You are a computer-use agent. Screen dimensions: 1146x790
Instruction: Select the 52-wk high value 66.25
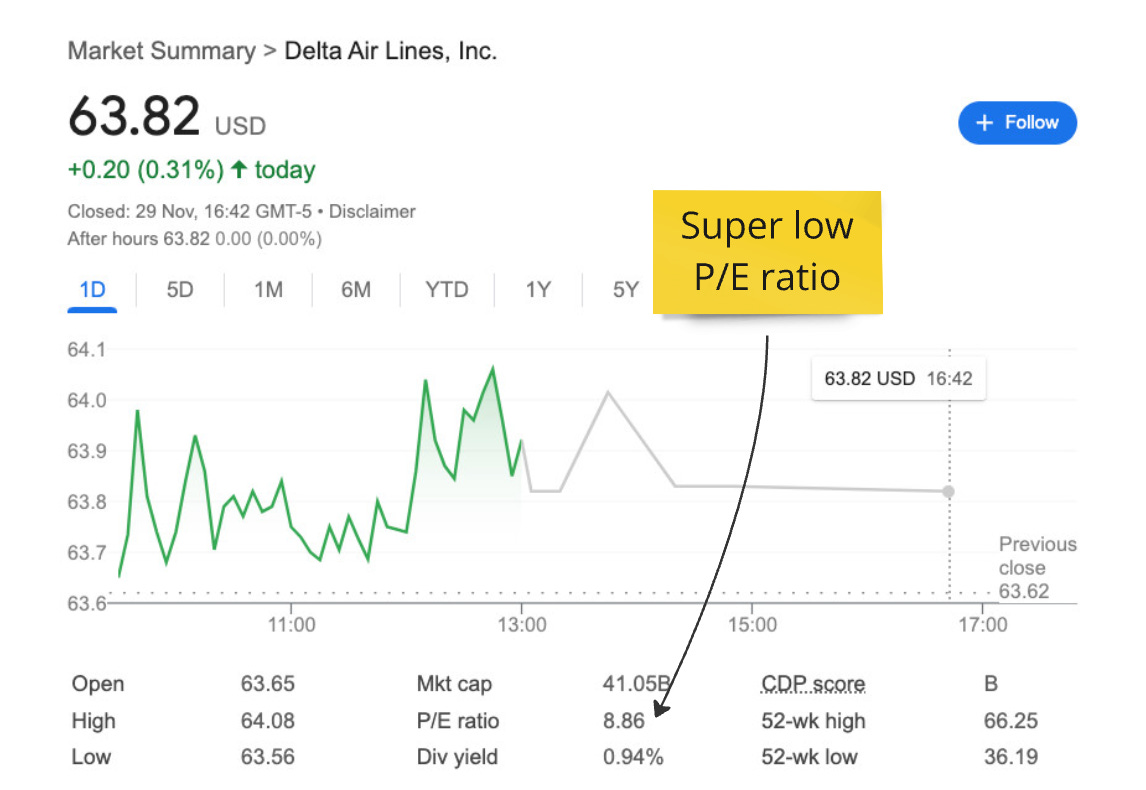1010,720
